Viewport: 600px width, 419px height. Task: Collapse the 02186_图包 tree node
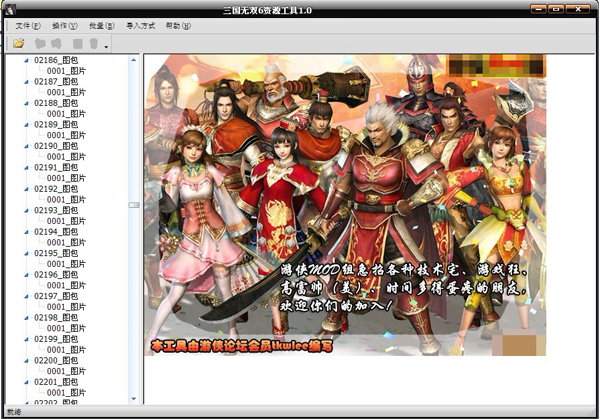pos(26,60)
